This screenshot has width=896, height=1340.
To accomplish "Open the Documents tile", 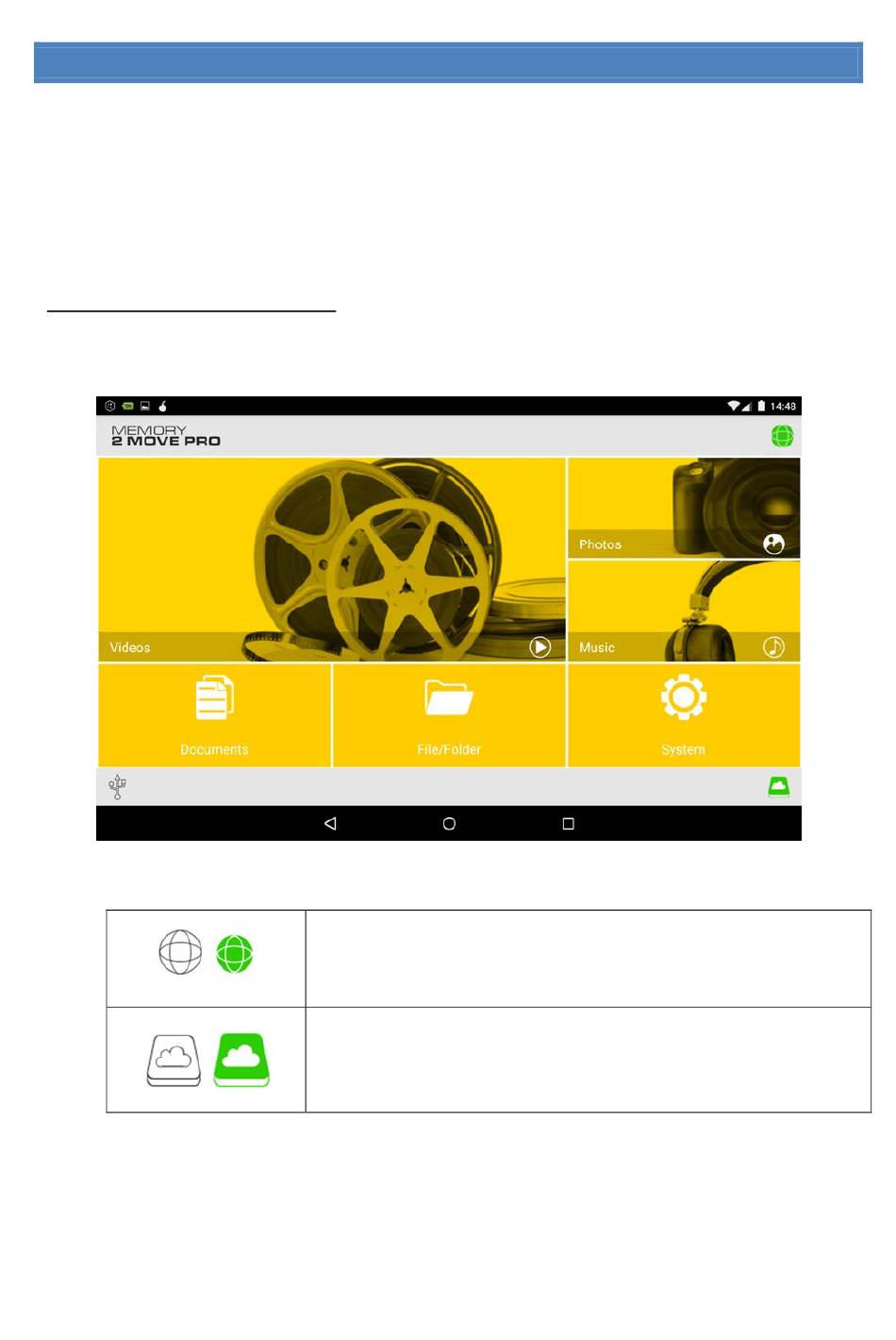I will pos(214,715).
